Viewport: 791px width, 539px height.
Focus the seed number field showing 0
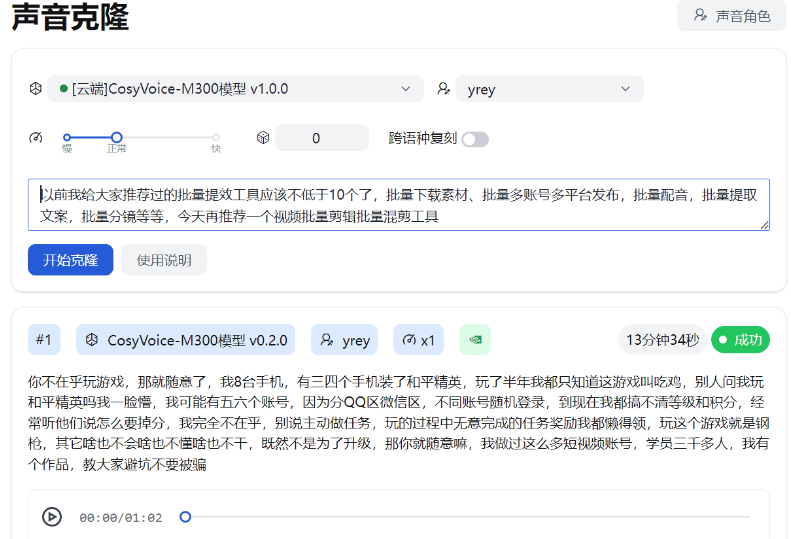321,138
